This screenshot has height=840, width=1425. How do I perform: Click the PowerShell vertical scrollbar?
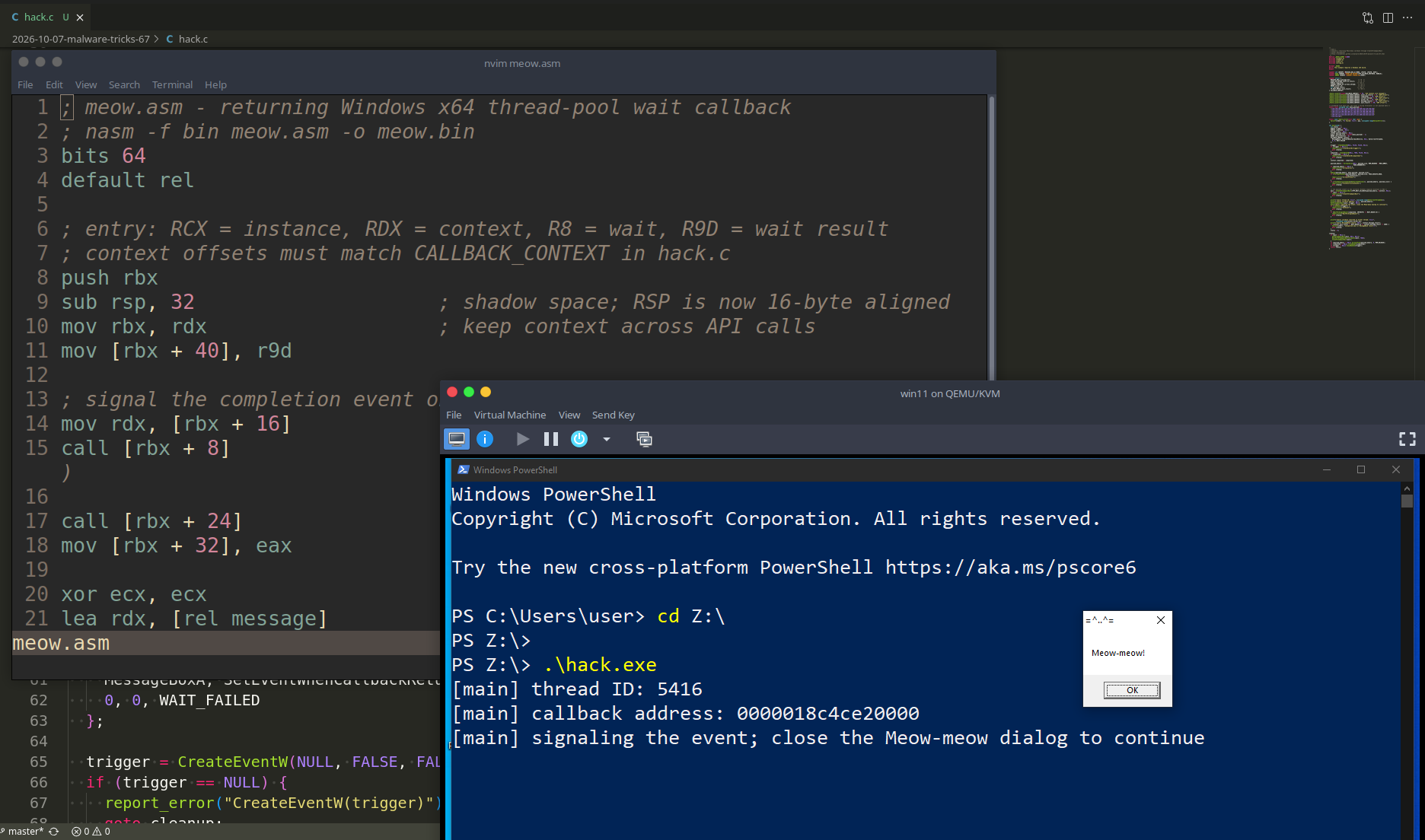1407,660
